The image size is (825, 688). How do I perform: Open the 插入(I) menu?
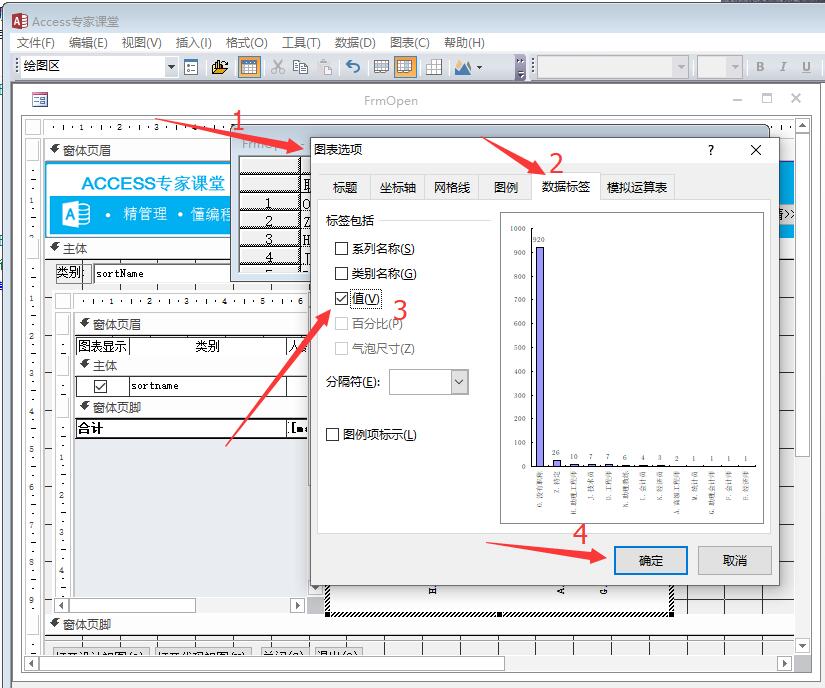point(194,43)
